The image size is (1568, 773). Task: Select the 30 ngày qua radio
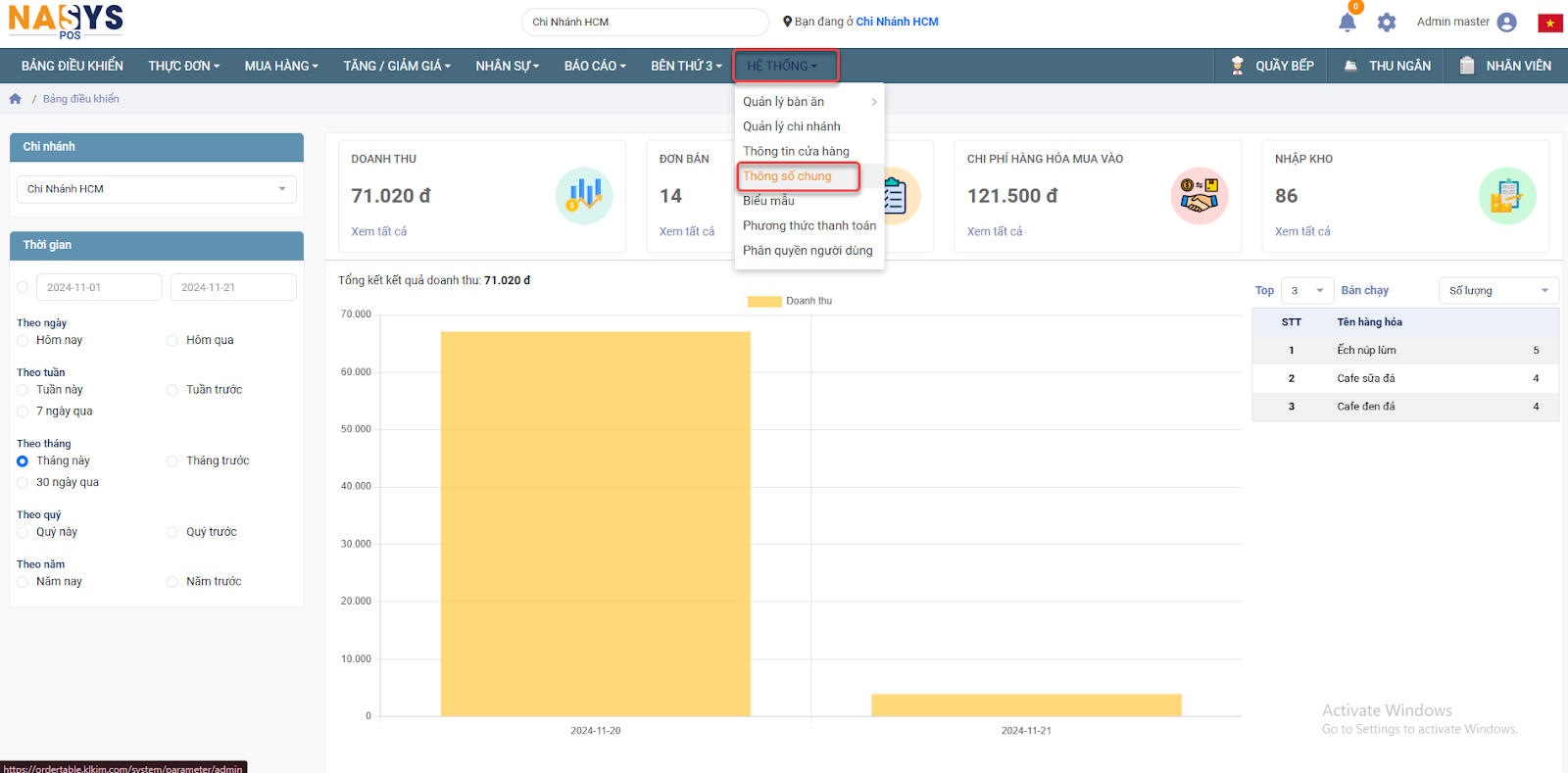coord(23,482)
